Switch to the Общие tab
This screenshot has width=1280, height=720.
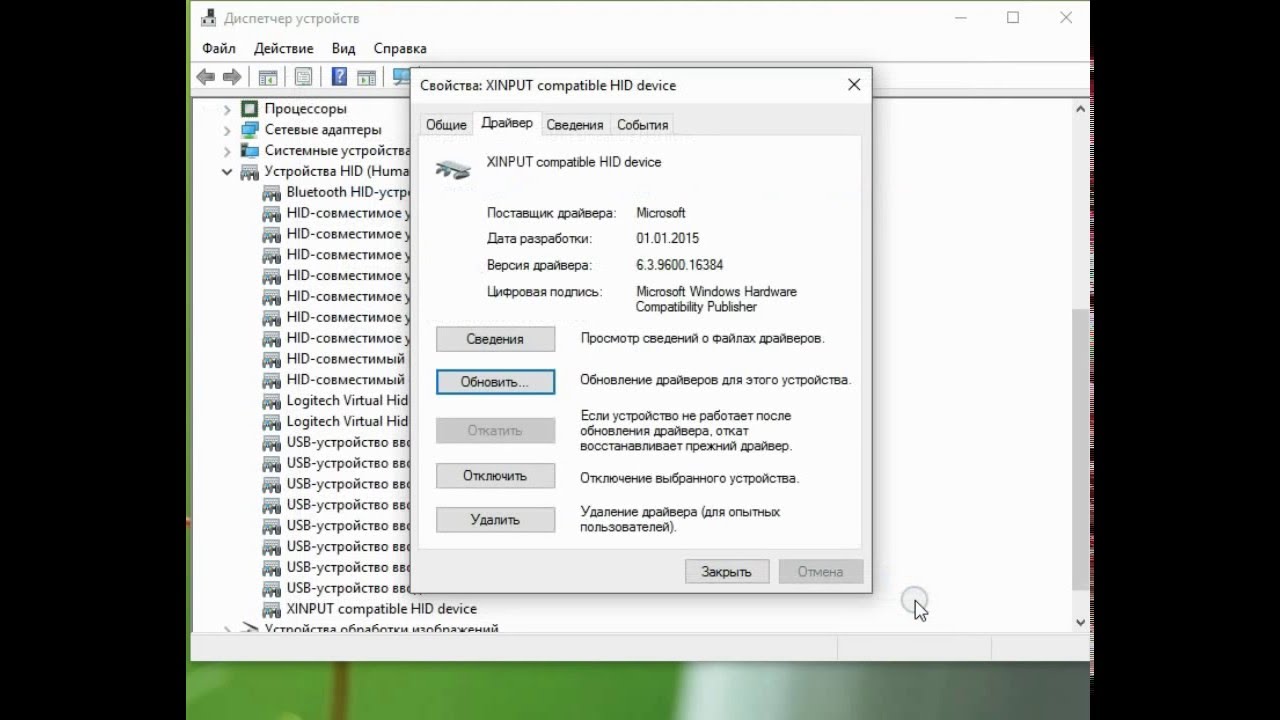point(446,125)
